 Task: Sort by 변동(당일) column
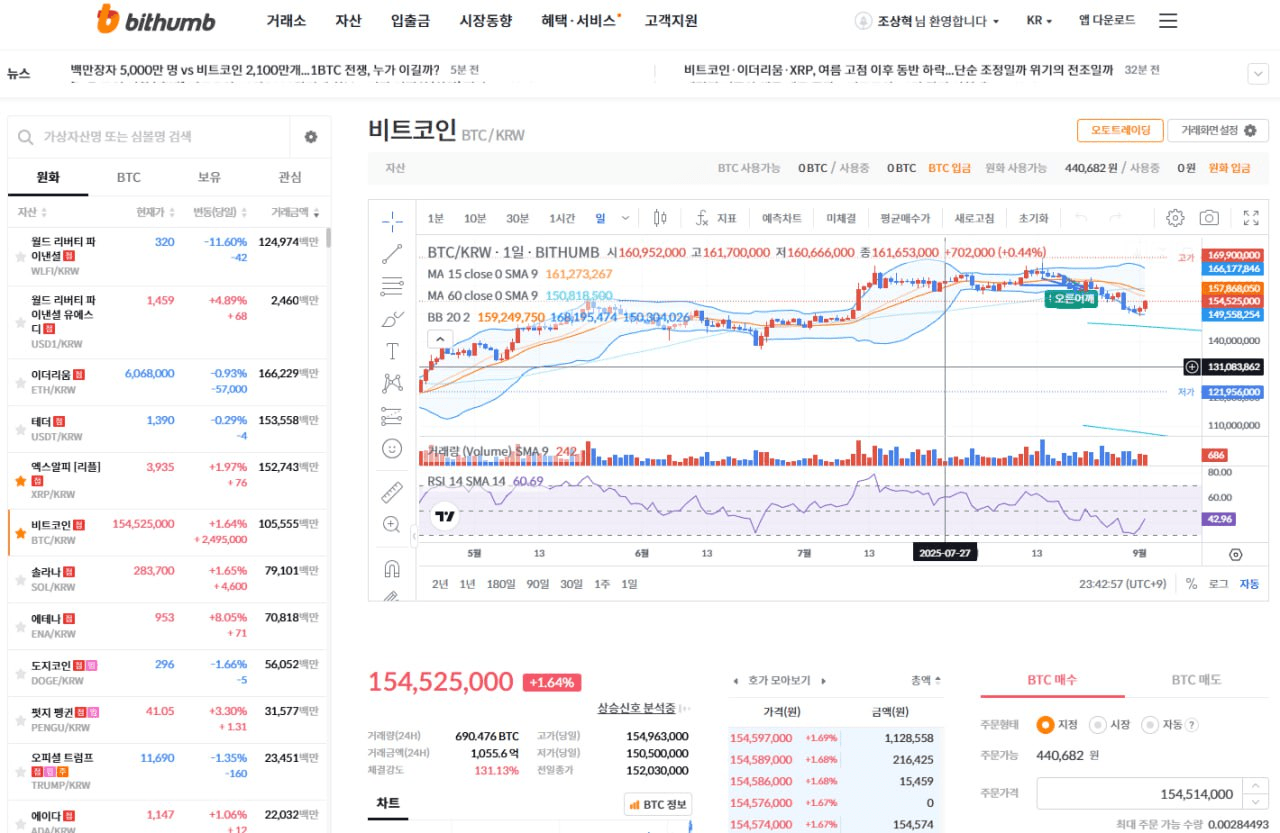coord(220,212)
